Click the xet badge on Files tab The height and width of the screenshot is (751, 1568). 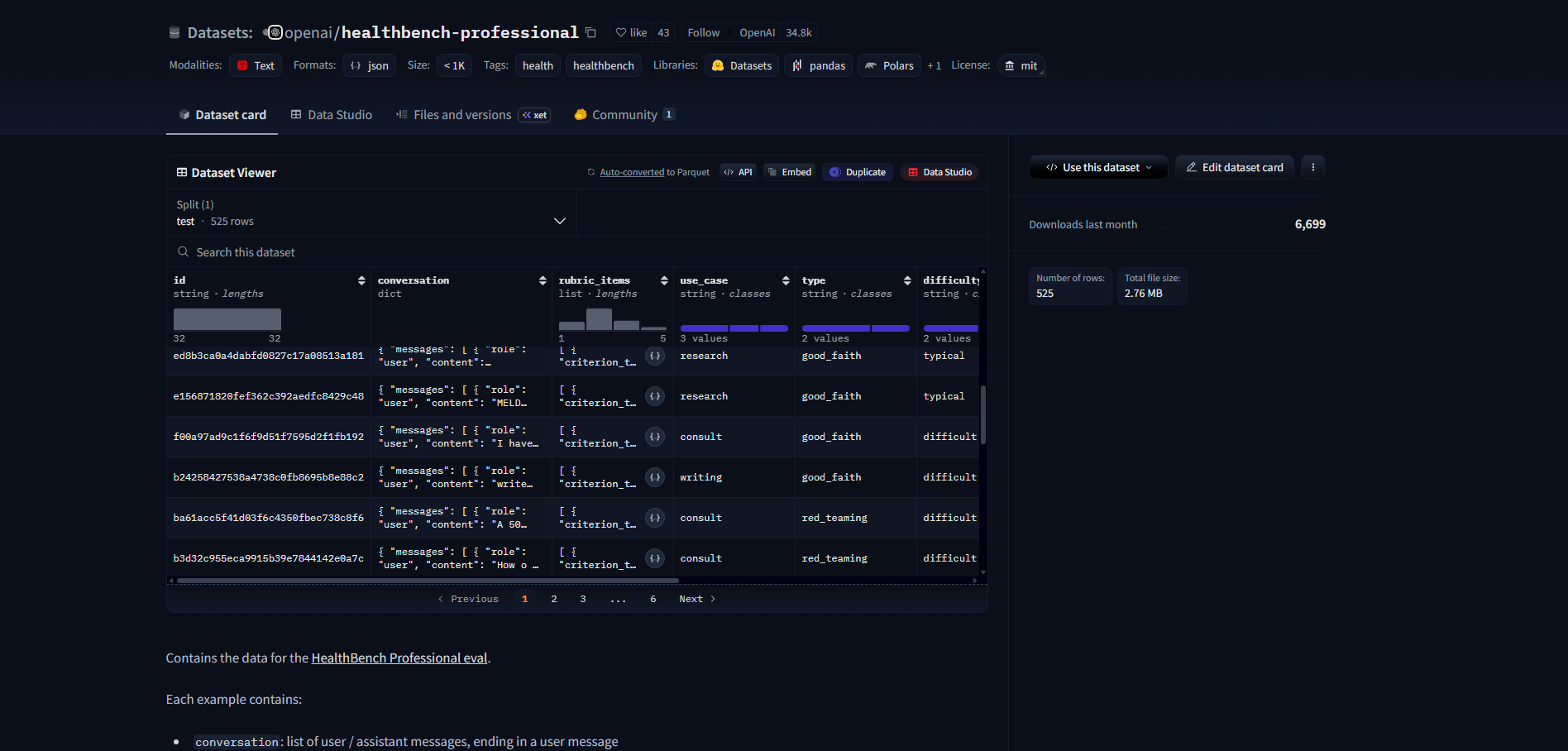[x=535, y=115]
